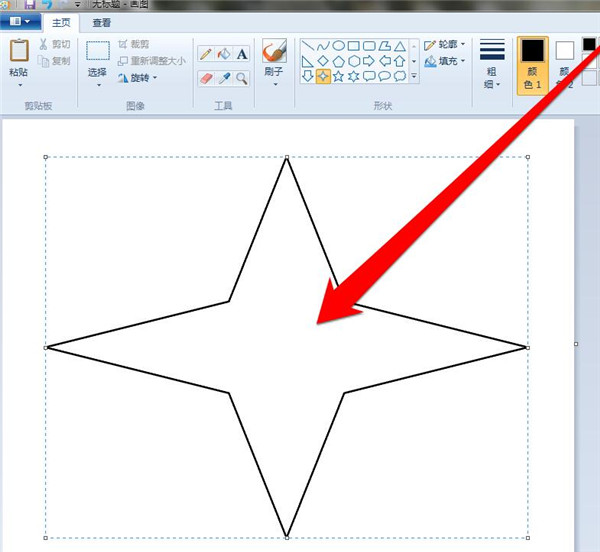Viewport: 600px width, 552px height.
Task: Pick the black swatch in color palette
Action: [x=590, y=42]
